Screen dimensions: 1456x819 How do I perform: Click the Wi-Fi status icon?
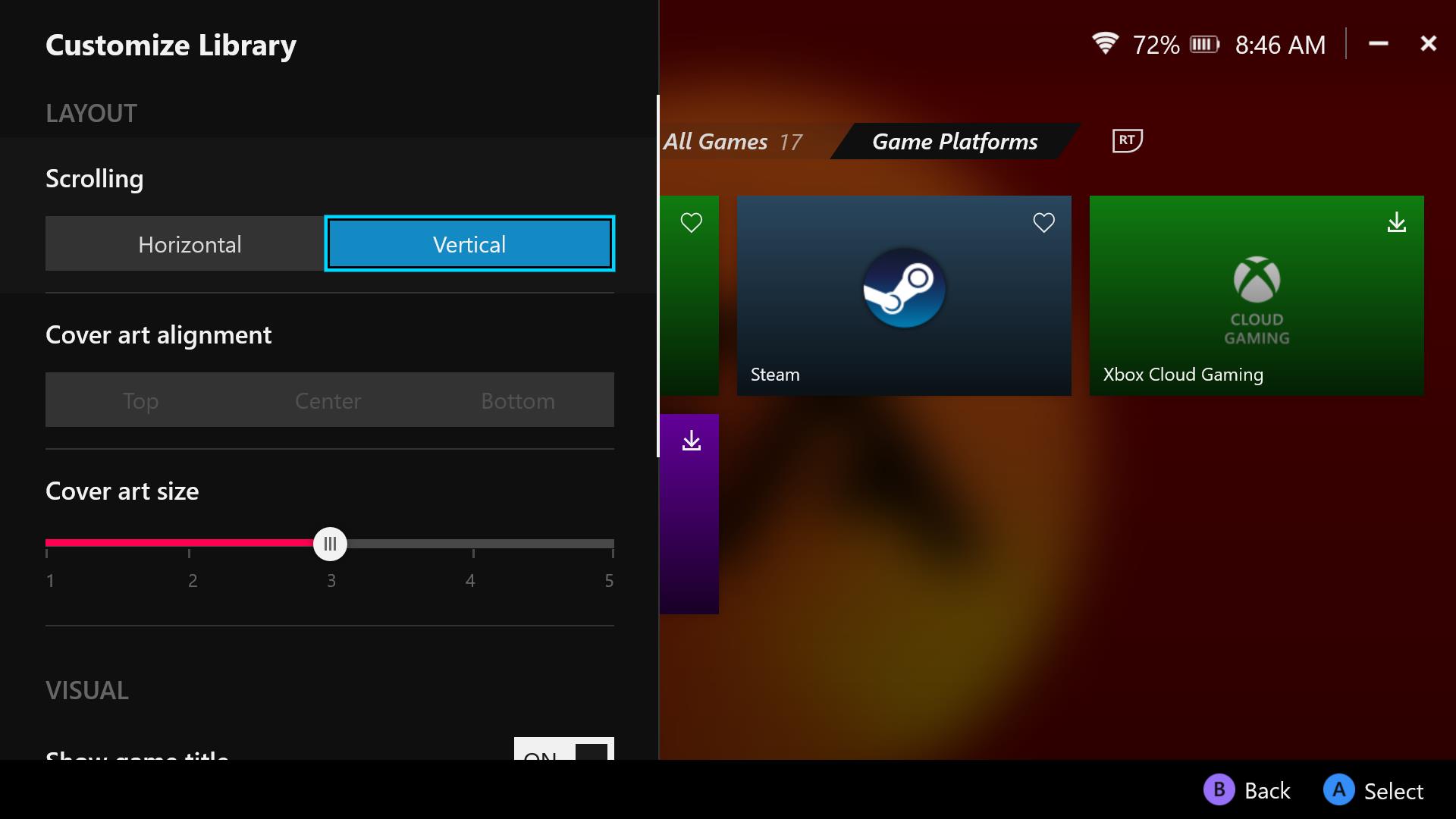coord(1105,43)
